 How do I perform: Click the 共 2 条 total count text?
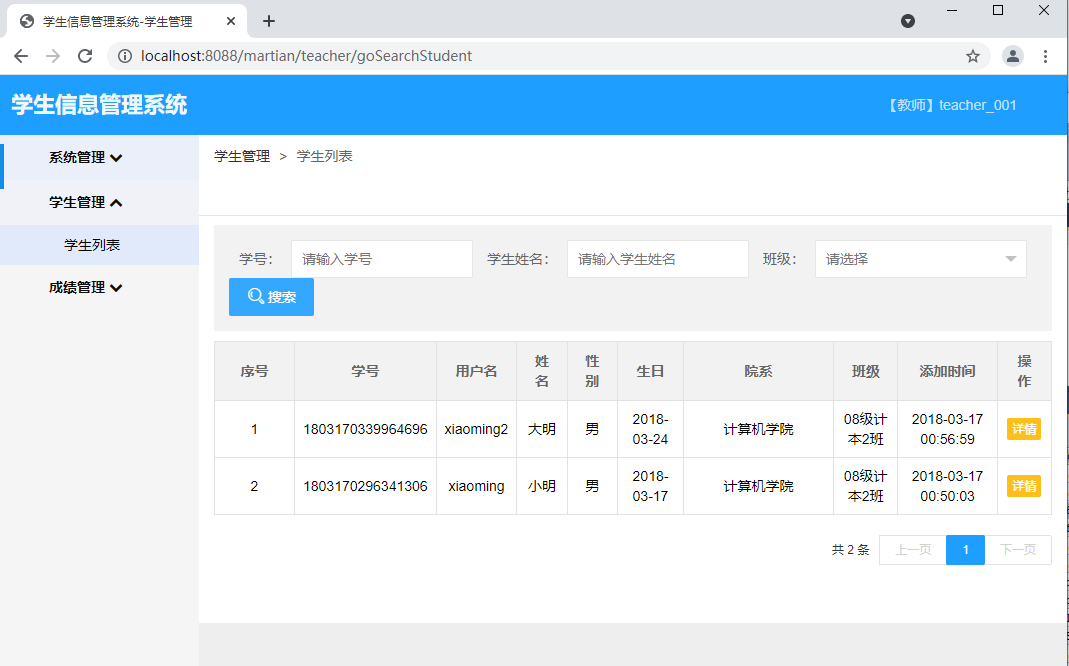(850, 550)
